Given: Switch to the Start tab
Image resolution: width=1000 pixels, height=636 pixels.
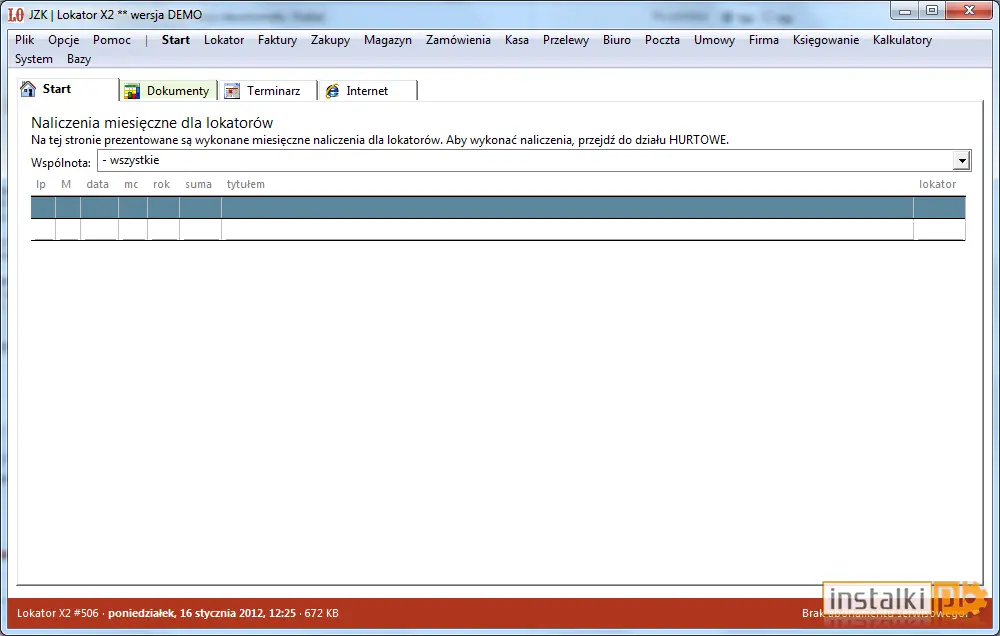Looking at the screenshot, I should [68, 89].
